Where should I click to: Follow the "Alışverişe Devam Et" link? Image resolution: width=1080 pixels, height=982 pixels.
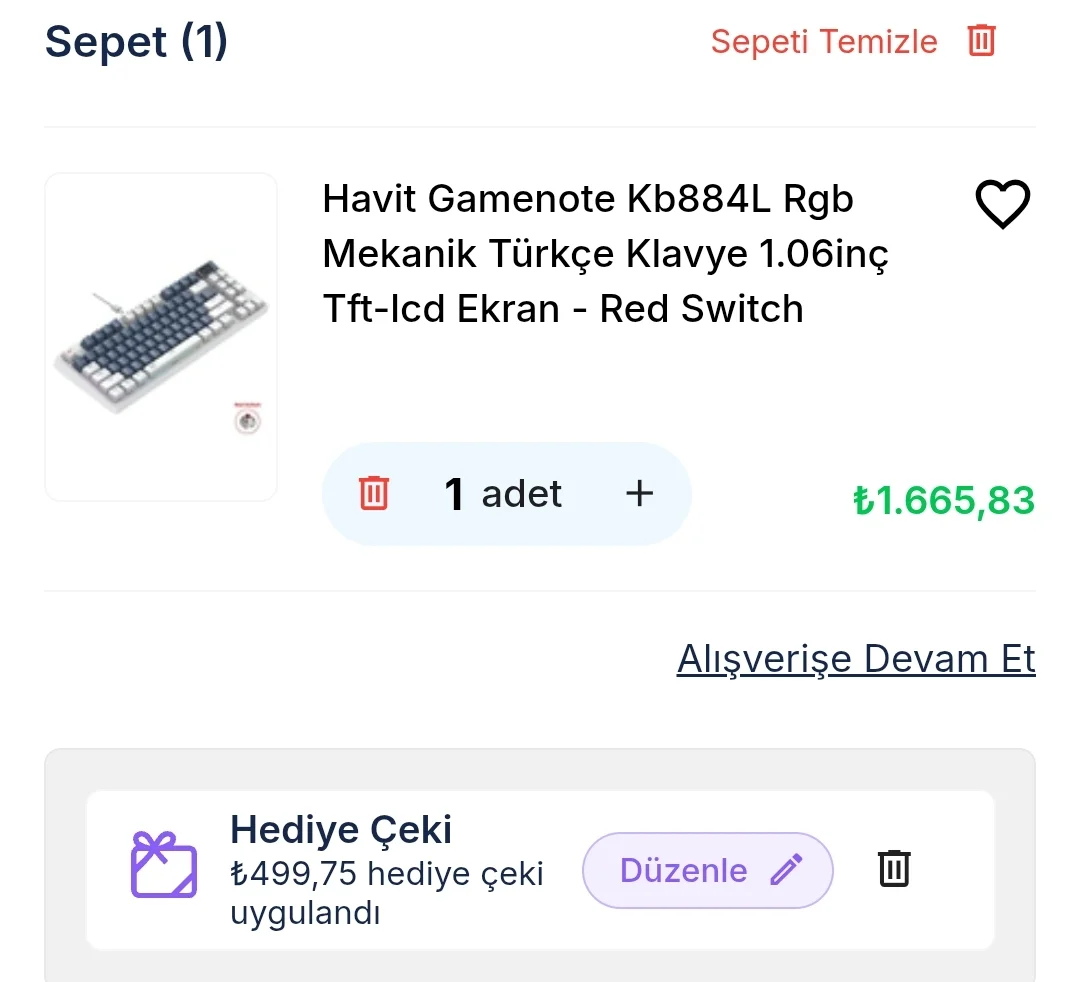856,659
